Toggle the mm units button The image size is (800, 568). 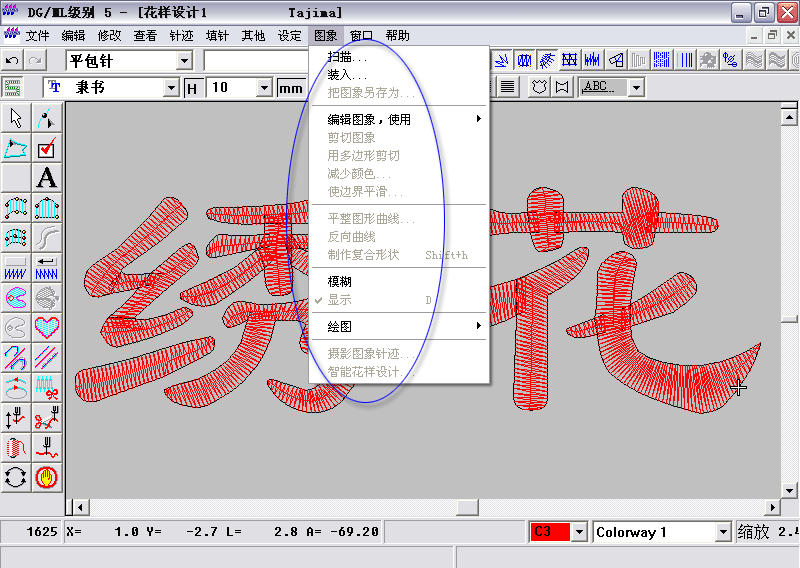click(x=291, y=88)
